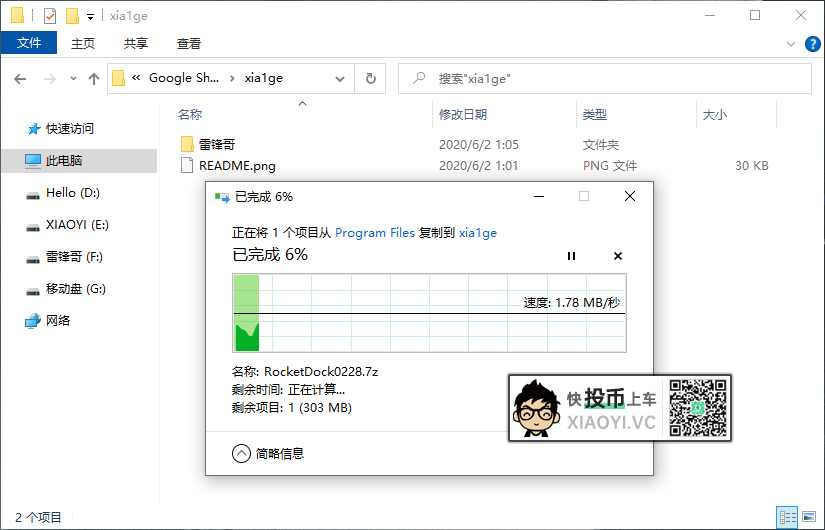
Task: Click the README.png file icon
Action: 187,165
